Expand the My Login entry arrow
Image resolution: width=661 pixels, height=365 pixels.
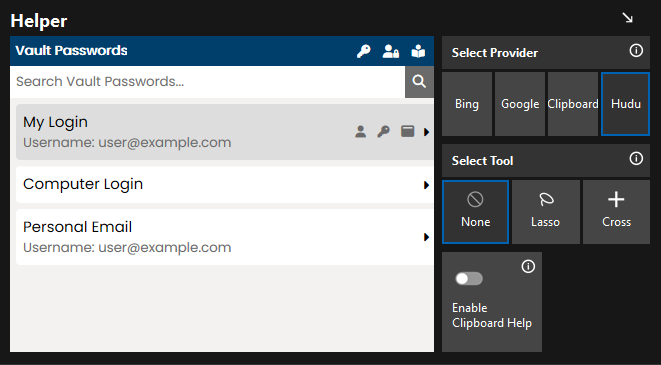[x=426, y=132]
